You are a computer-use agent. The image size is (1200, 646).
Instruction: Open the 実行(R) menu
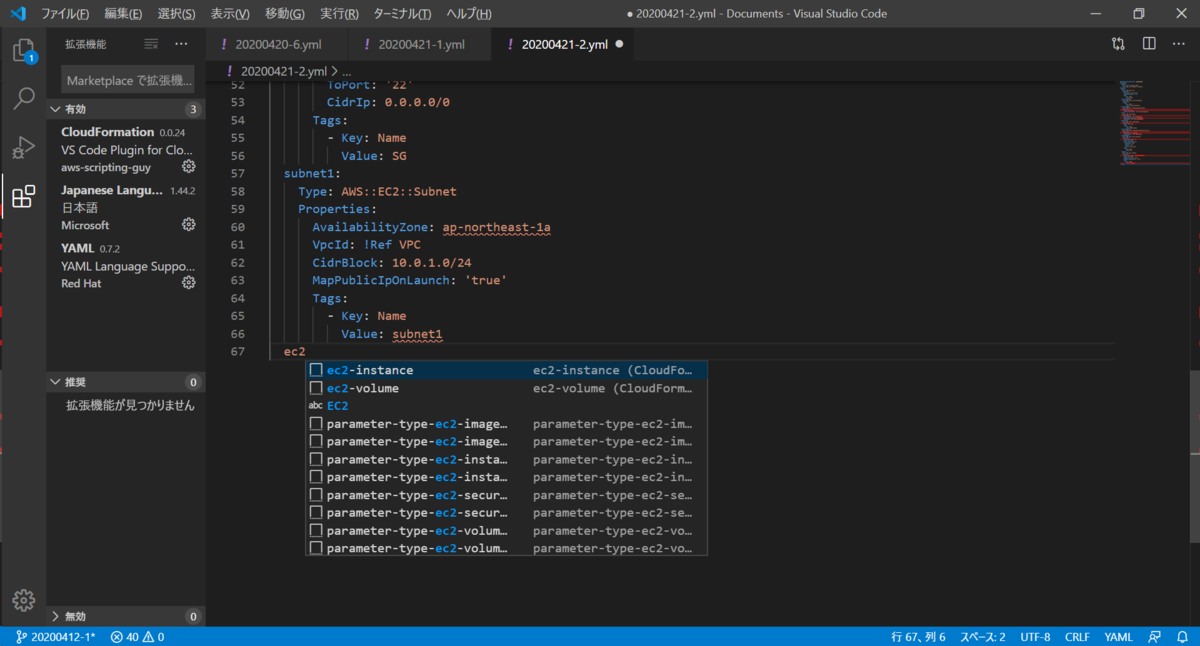click(340, 14)
